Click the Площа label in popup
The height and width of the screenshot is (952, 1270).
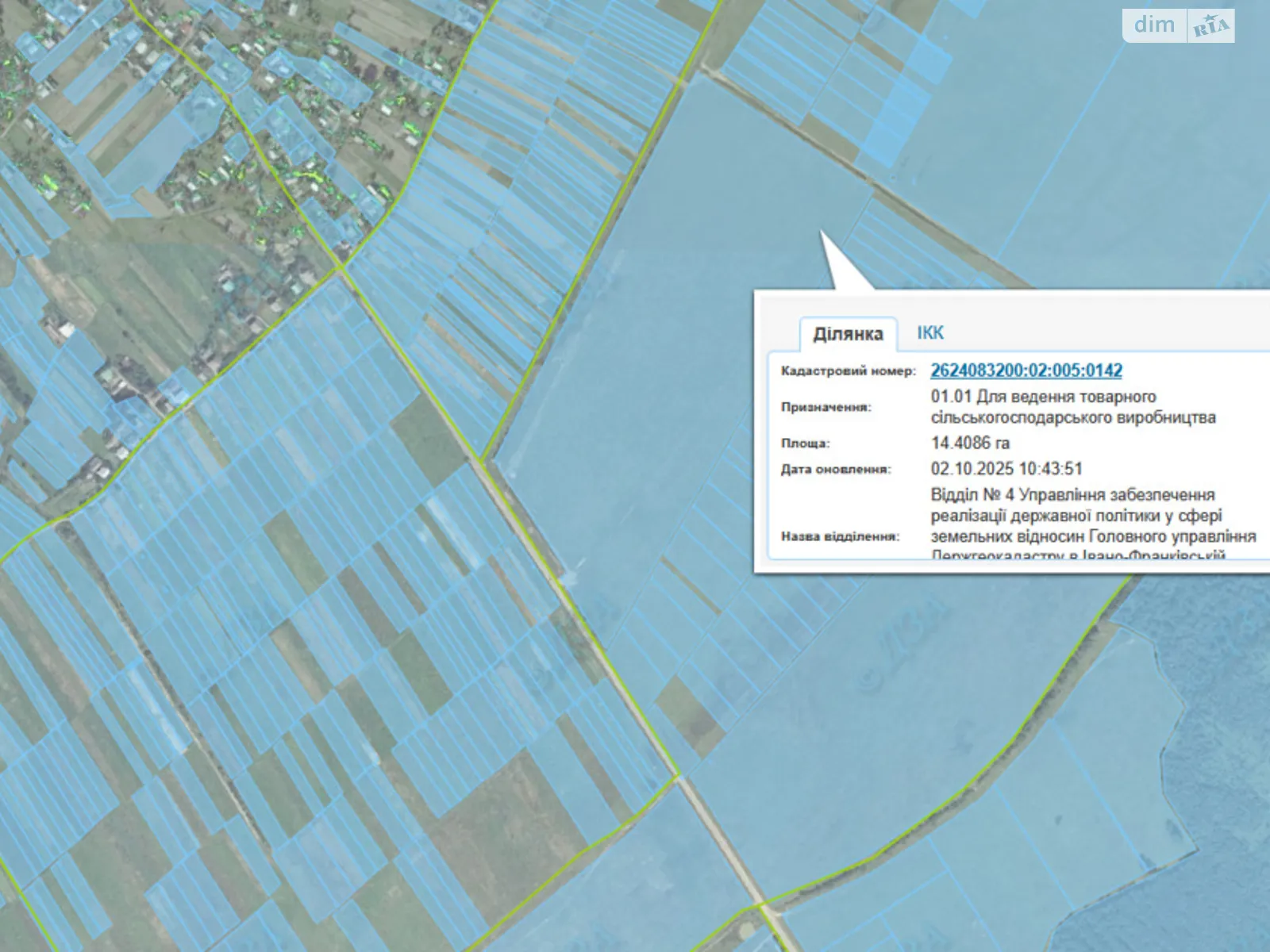[805, 443]
